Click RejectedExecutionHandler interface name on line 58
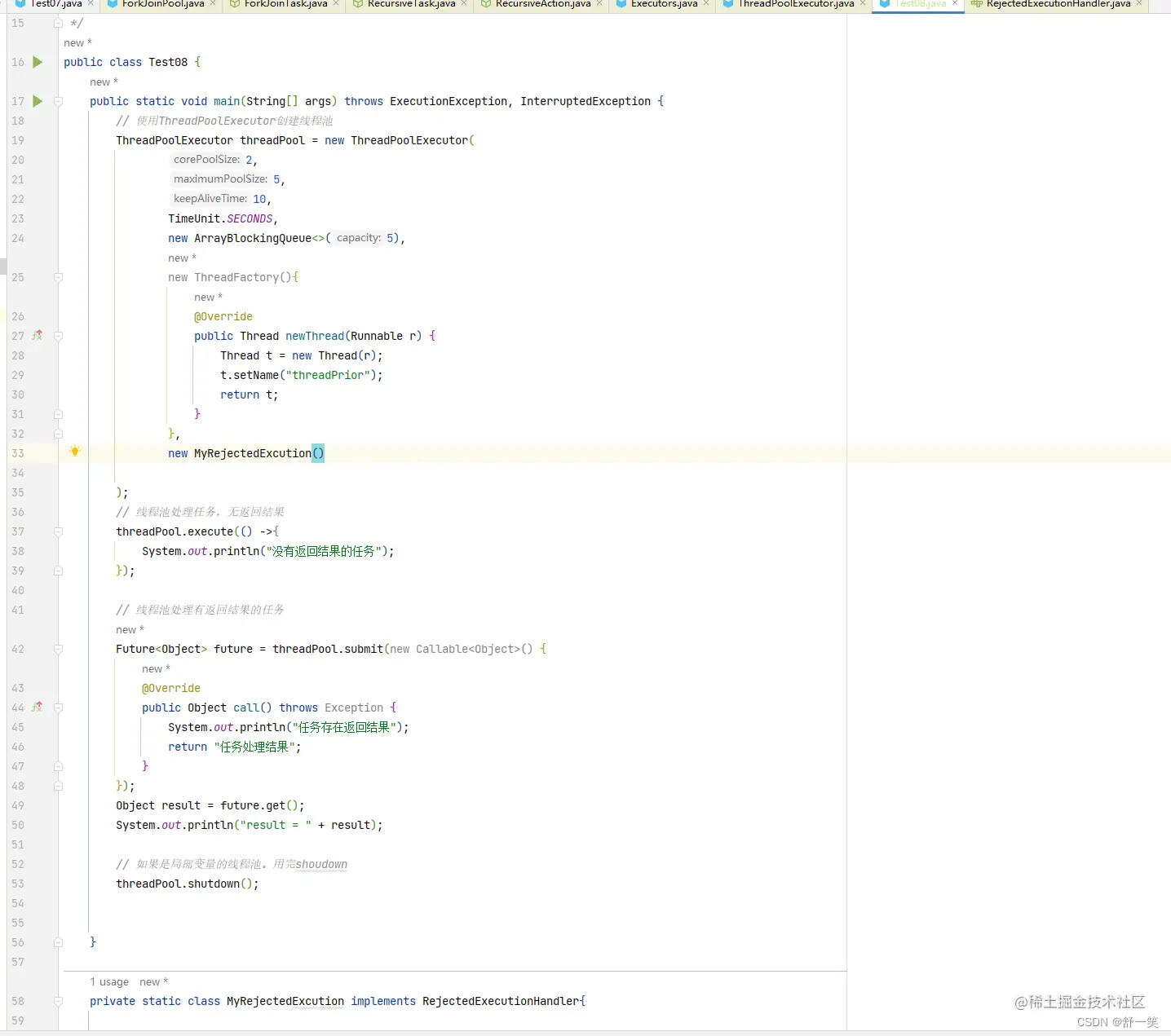Image resolution: width=1171 pixels, height=1036 pixels. [x=501, y=1001]
